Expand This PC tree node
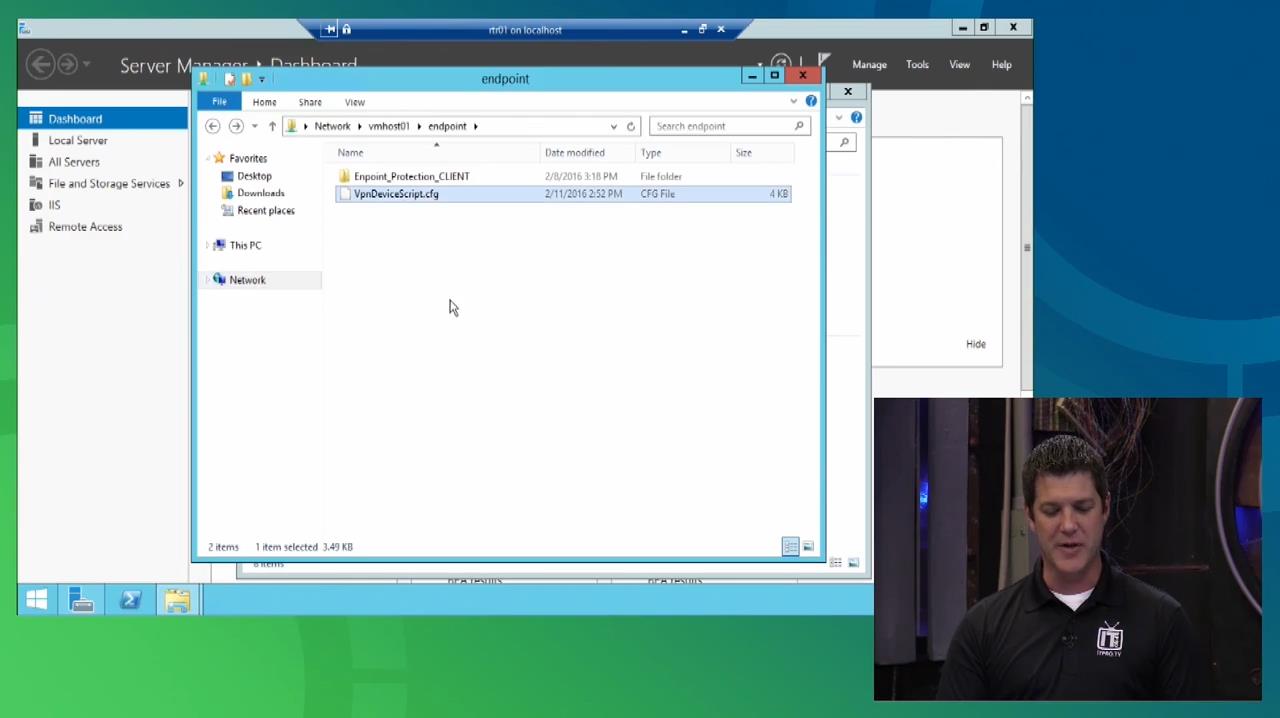The image size is (1280, 718). tap(208, 245)
